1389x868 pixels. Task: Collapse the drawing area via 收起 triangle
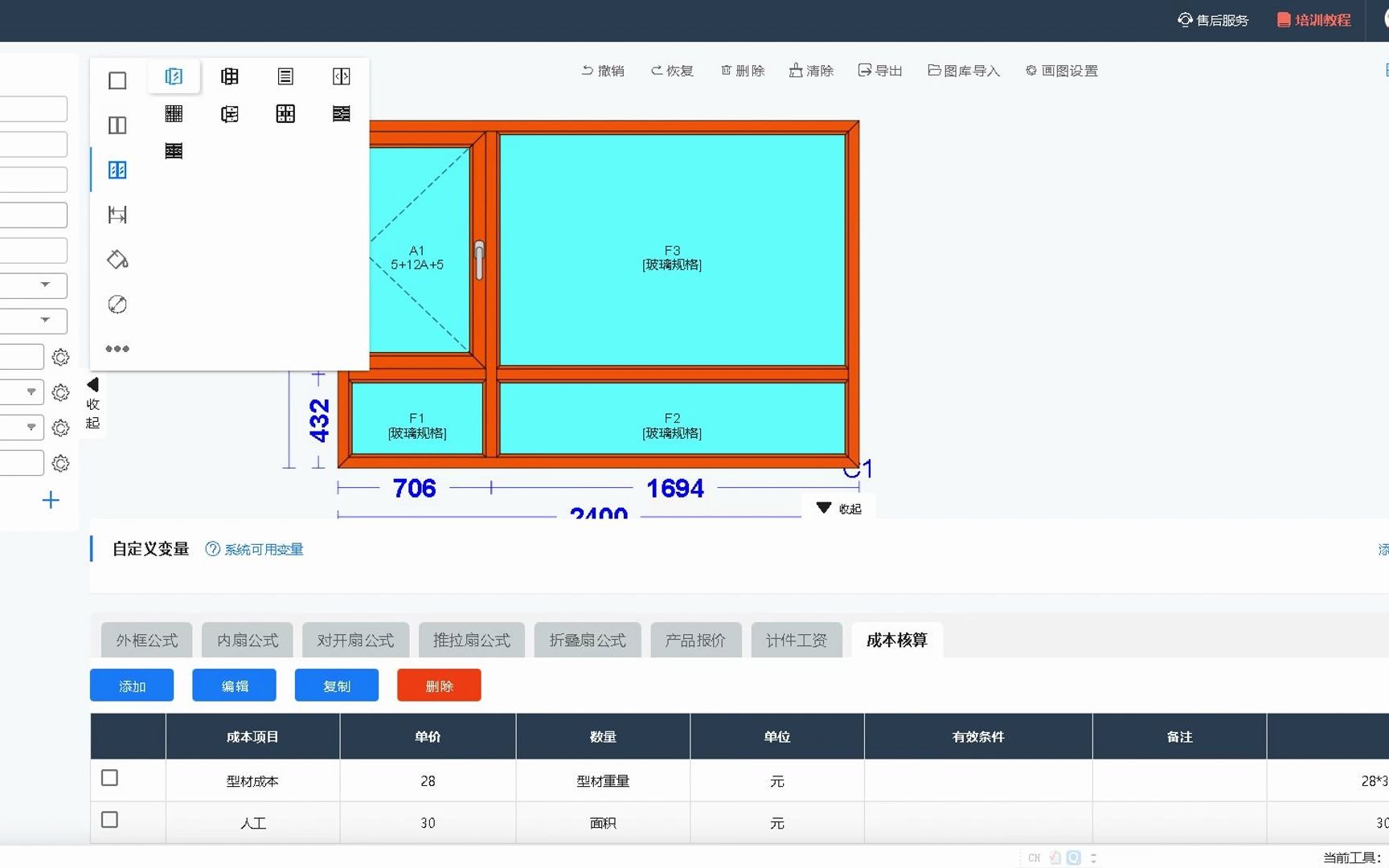(x=838, y=509)
